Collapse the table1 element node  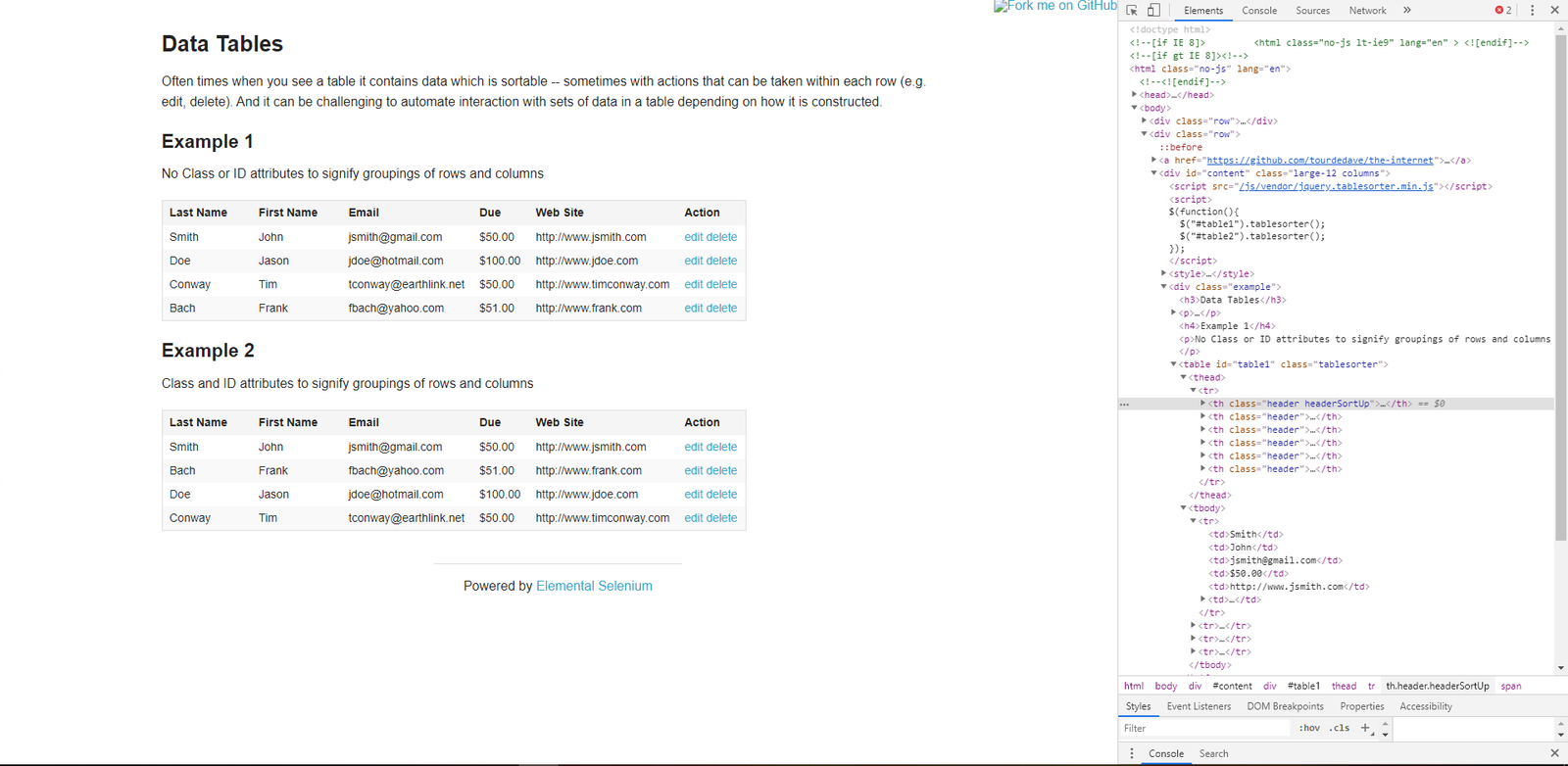click(x=1173, y=364)
